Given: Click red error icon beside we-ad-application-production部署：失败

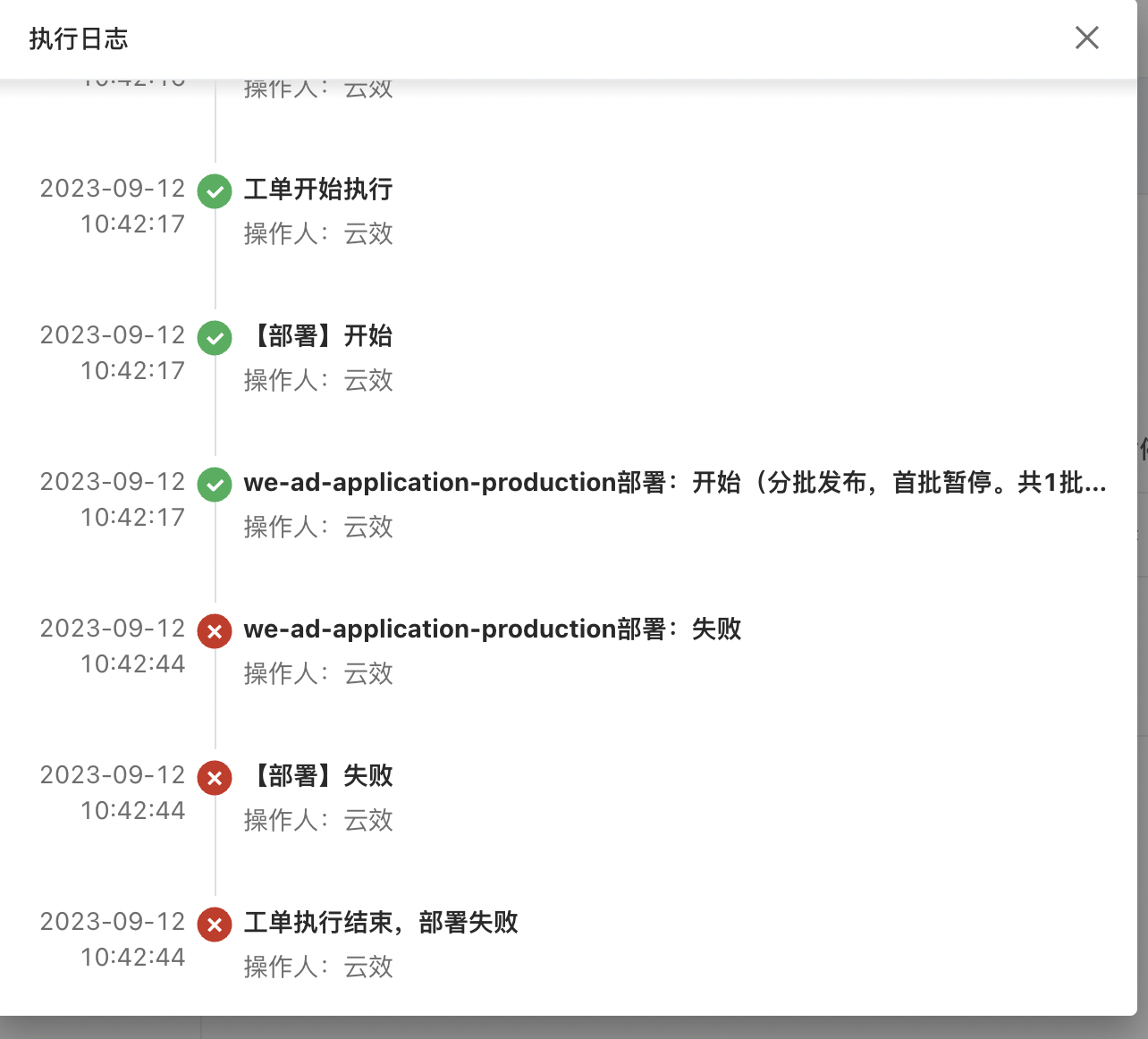Looking at the screenshot, I should pyautogui.click(x=215, y=631).
